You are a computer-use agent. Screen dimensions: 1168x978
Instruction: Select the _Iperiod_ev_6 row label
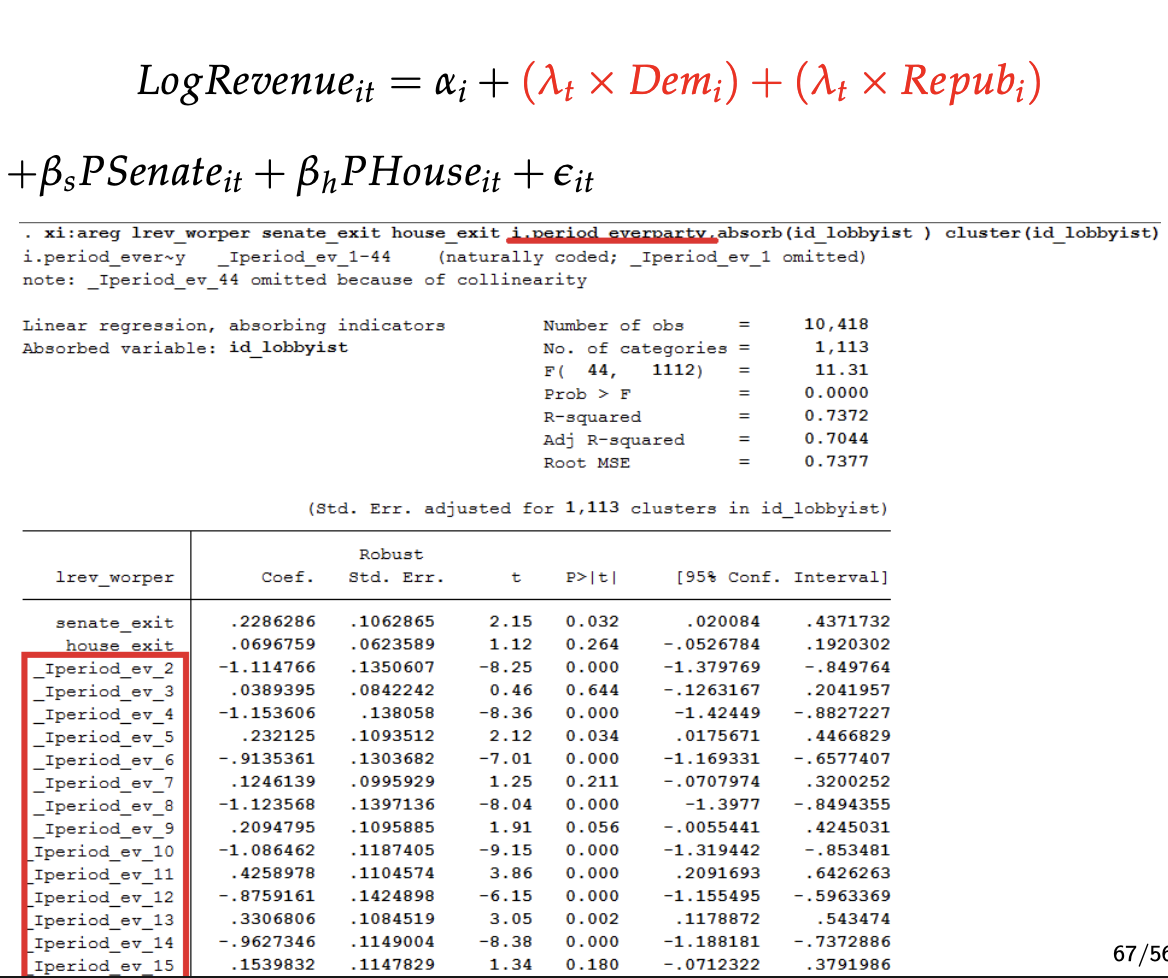[x=104, y=761]
